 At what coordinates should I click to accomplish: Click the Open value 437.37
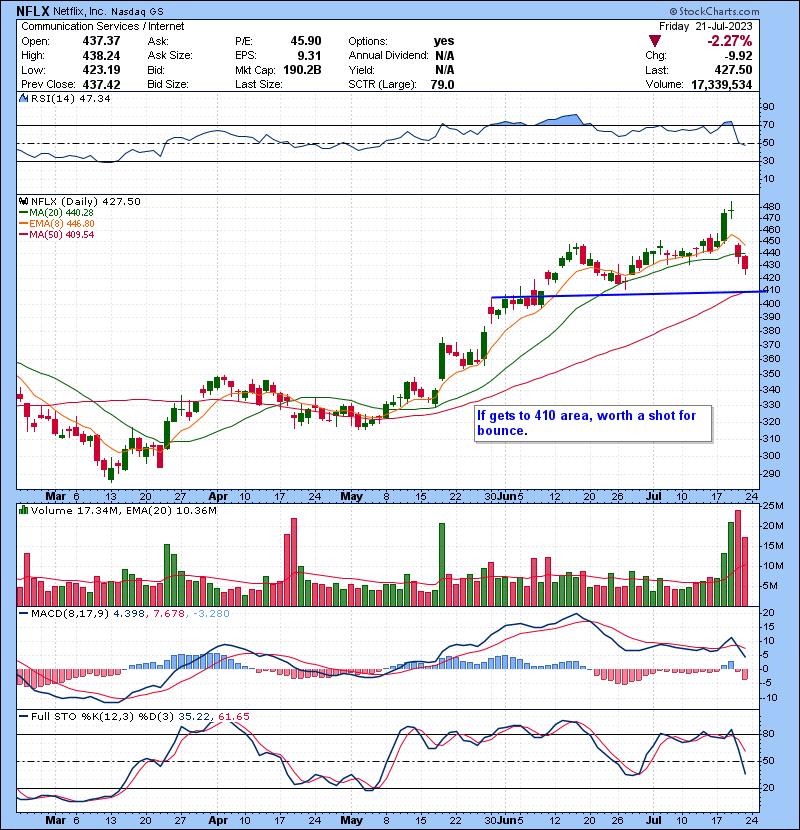(101, 41)
